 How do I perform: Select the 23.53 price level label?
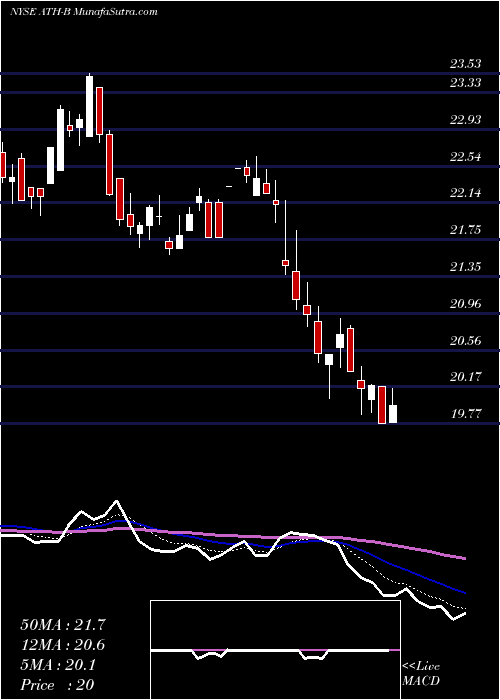(x=466, y=64)
